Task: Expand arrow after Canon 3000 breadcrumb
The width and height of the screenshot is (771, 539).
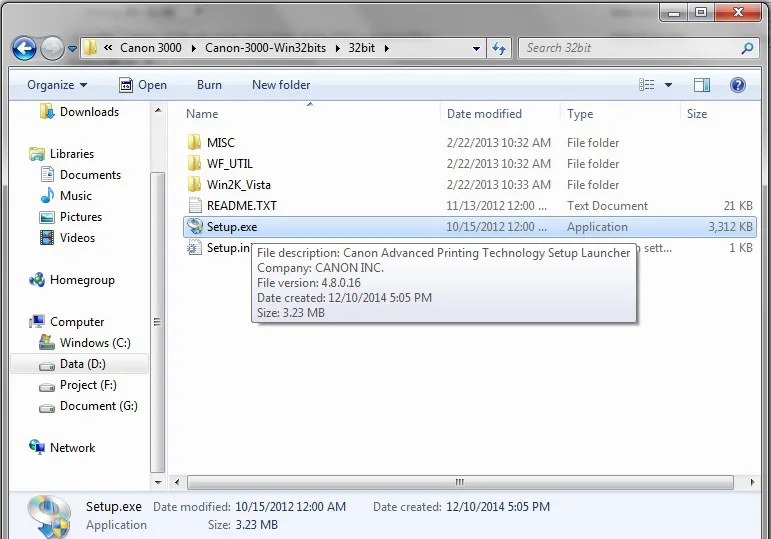Action: 193,48
